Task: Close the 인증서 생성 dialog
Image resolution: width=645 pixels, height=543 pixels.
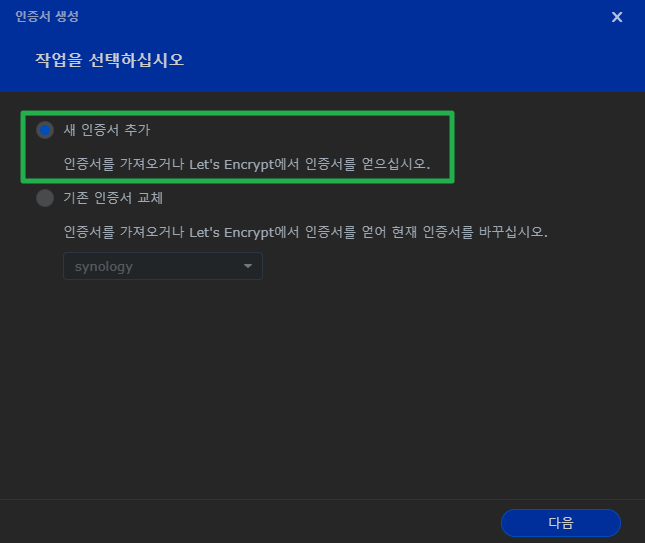Action: (617, 17)
